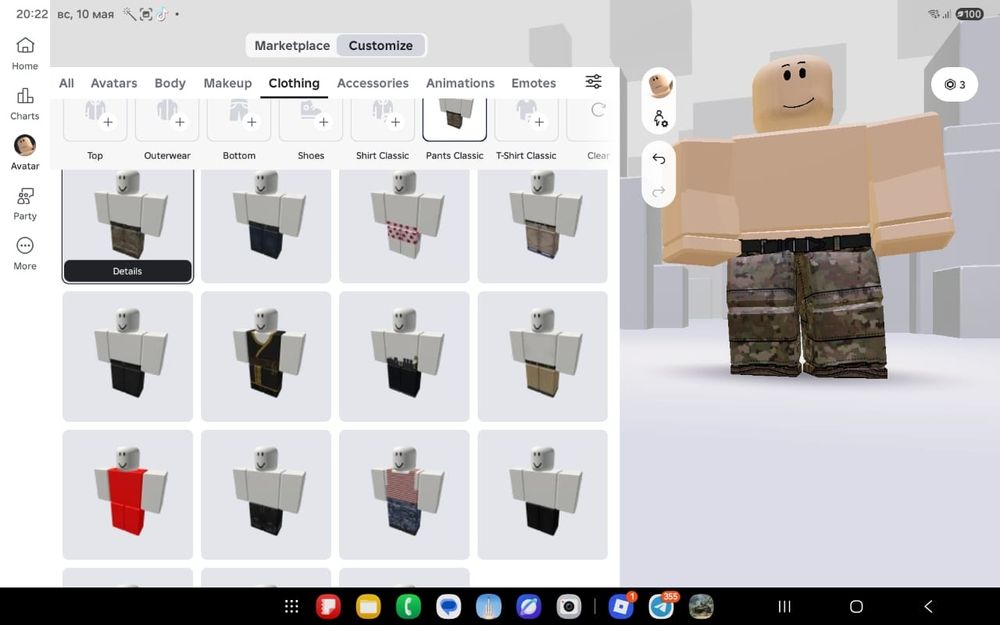Select the Animations category tab
The height and width of the screenshot is (625, 1000).
460,83
